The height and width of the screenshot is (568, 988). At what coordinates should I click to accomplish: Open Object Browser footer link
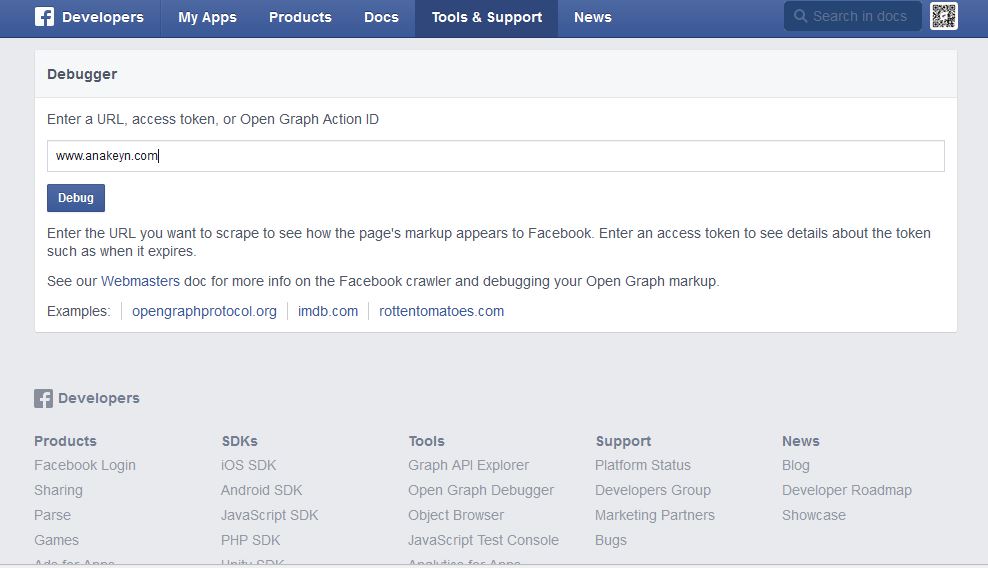(456, 515)
